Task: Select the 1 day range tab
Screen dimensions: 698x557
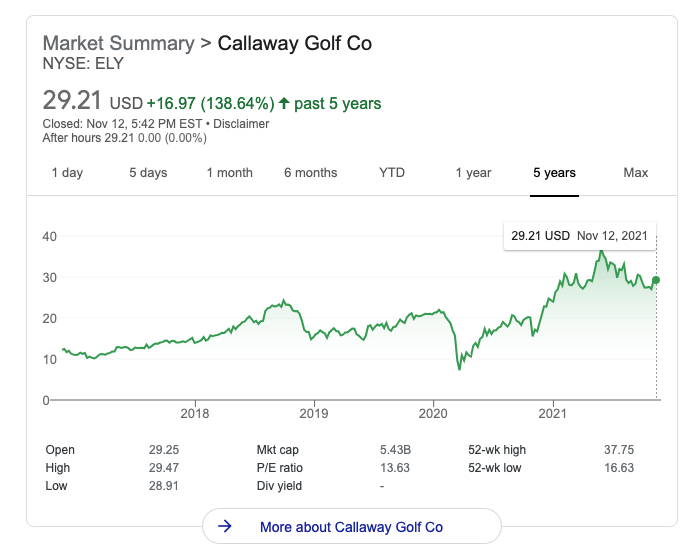Action: coord(67,173)
